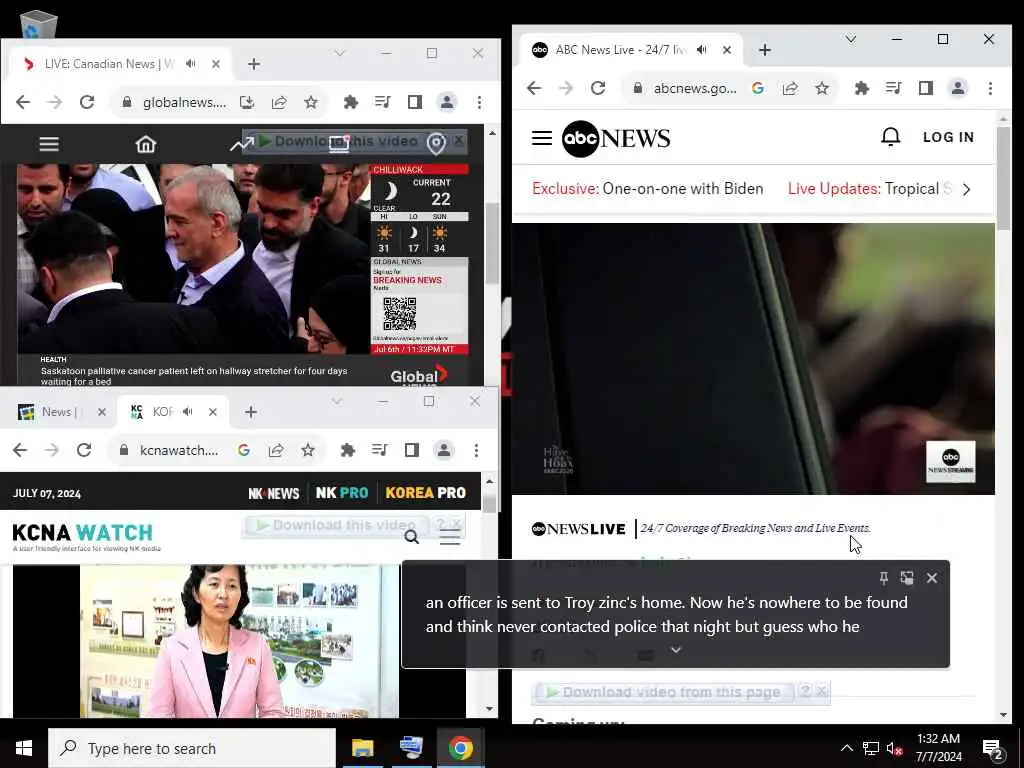This screenshot has width=1024, height=768.
Task: Mute the KCNA Watch tab
Action: click(188, 411)
